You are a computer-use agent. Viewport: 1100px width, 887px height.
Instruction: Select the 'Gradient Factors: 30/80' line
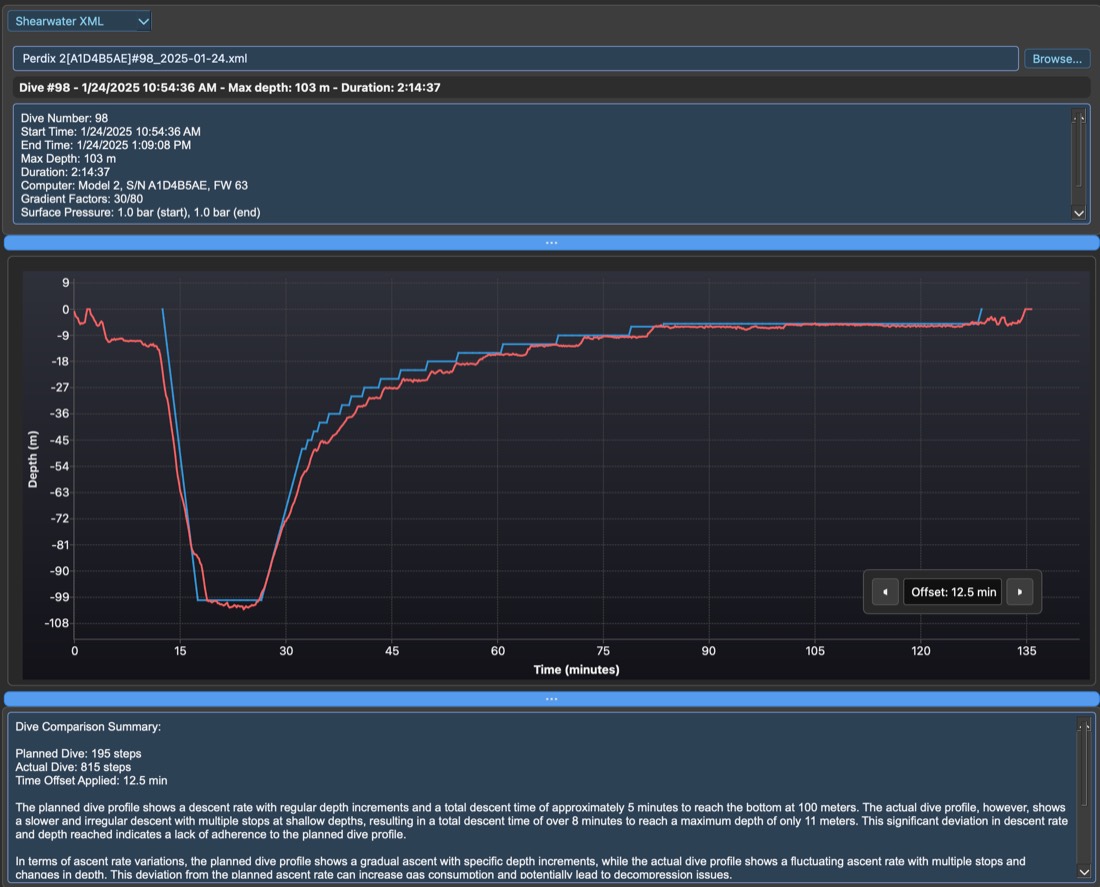coord(81,199)
